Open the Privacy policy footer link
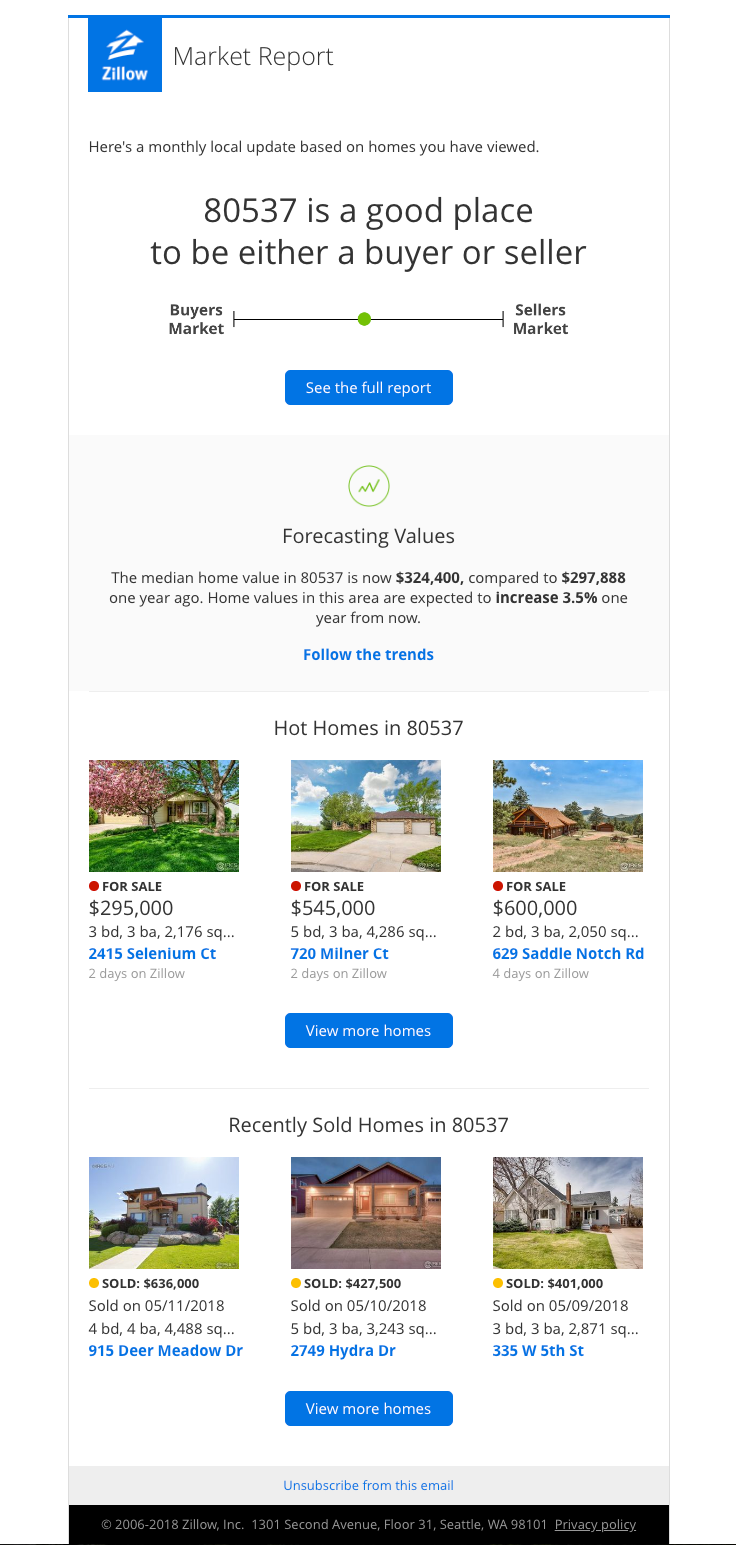The width and height of the screenshot is (736, 1545). pos(595,1525)
